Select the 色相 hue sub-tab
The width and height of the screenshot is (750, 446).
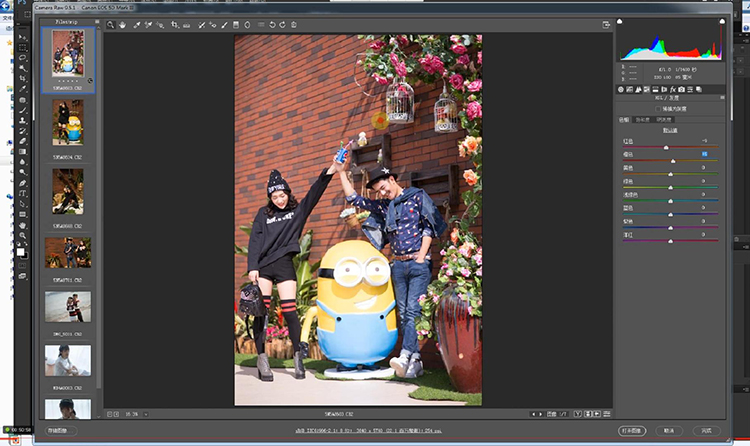pyautogui.click(x=624, y=120)
